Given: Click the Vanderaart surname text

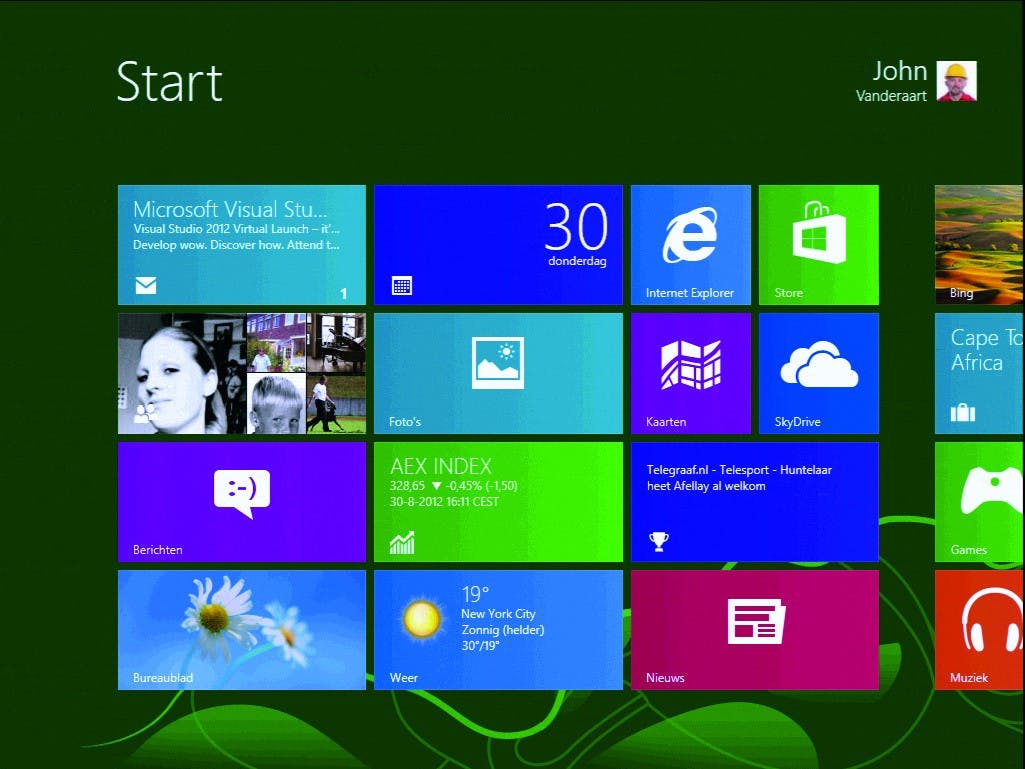Looking at the screenshot, I should [x=891, y=96].
